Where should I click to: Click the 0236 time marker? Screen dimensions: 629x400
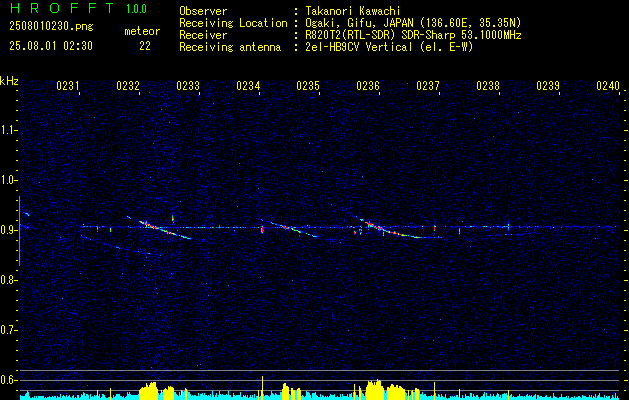368,85
